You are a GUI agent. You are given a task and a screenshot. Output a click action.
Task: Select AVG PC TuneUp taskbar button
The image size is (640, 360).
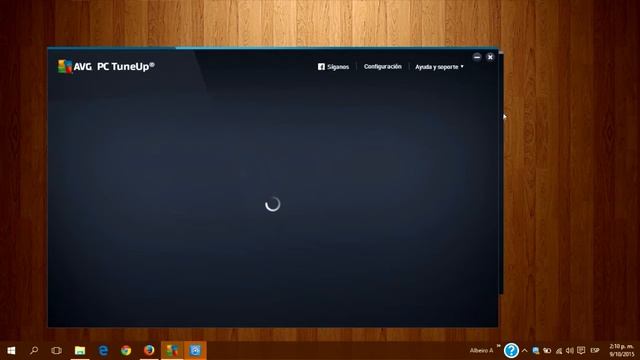pyautogui.click(x=172, y=351)
